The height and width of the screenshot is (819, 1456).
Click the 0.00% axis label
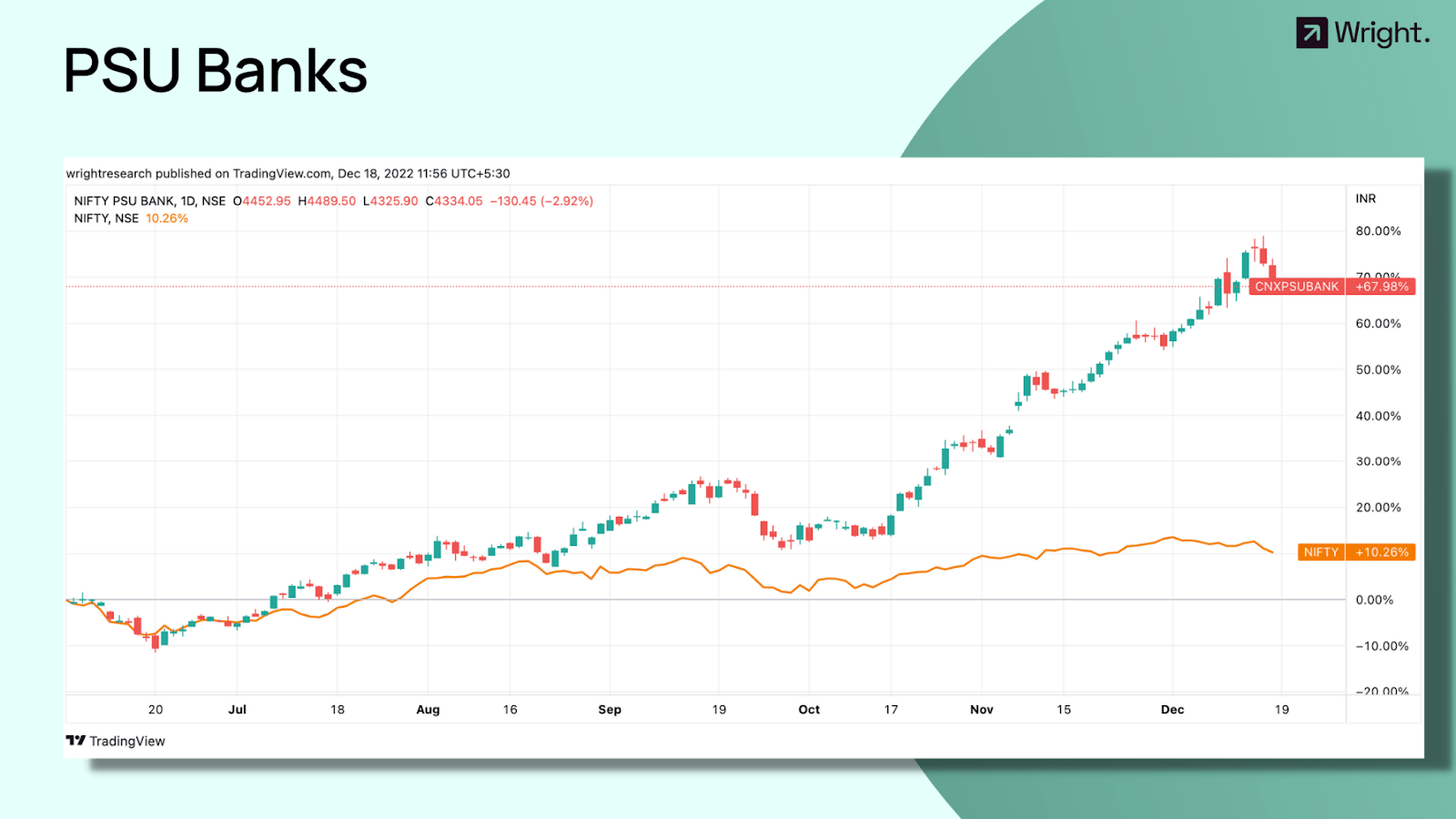pyautogui.click(x=1375, y=600)
